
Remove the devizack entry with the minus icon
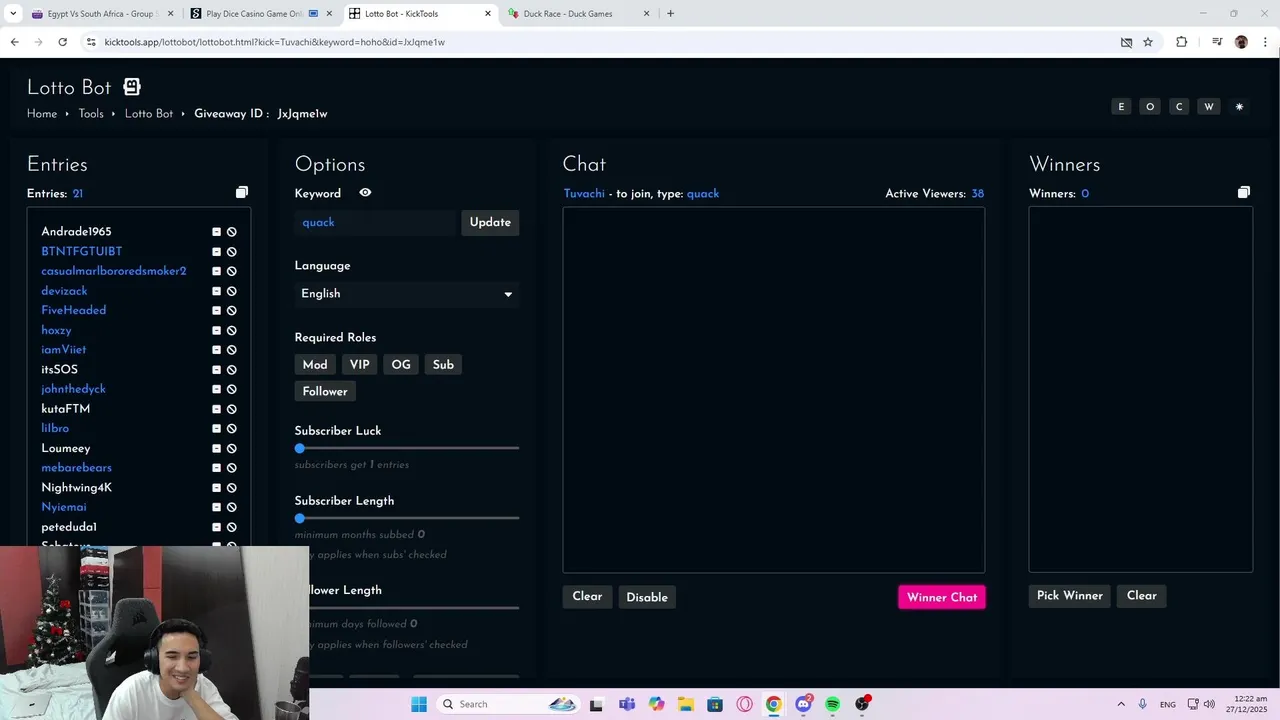tap(216, 291)
